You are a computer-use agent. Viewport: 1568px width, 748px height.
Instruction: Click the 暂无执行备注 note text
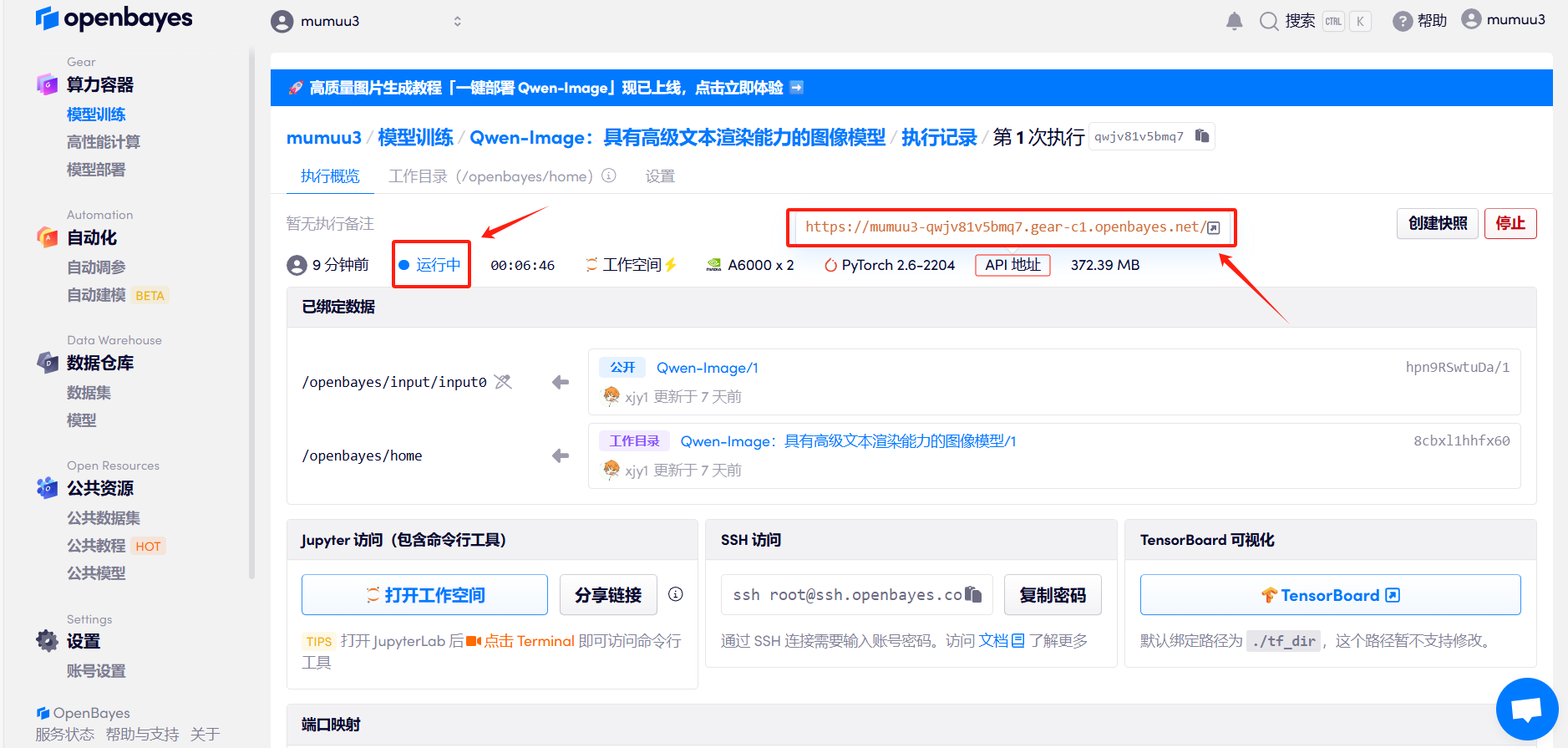(x=330, y=224)
